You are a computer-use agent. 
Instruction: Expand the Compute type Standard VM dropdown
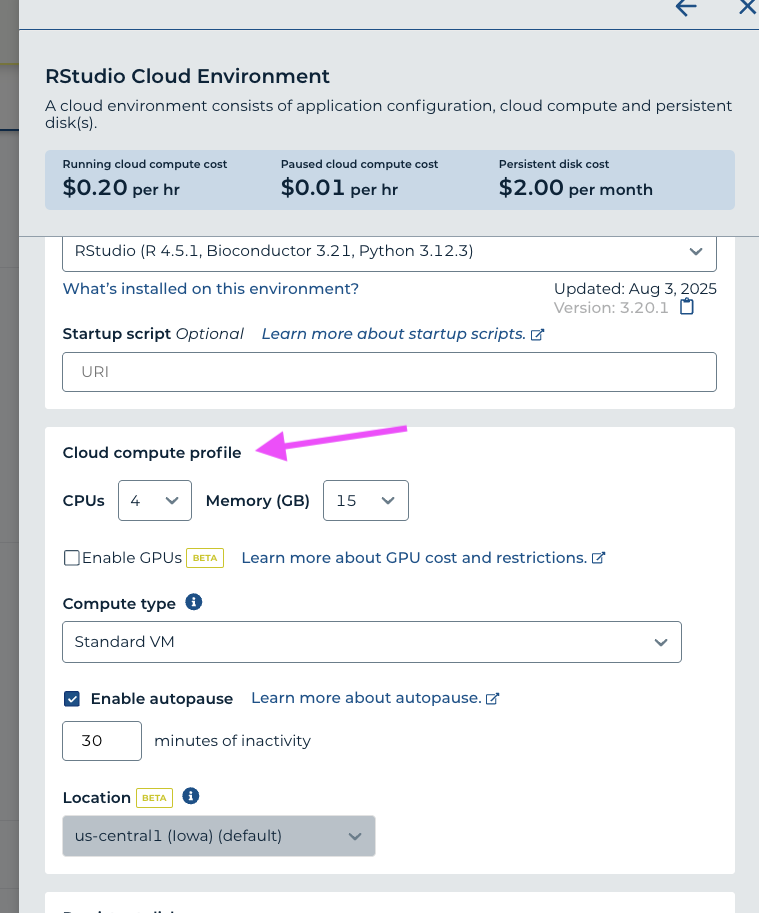[371, 642]
